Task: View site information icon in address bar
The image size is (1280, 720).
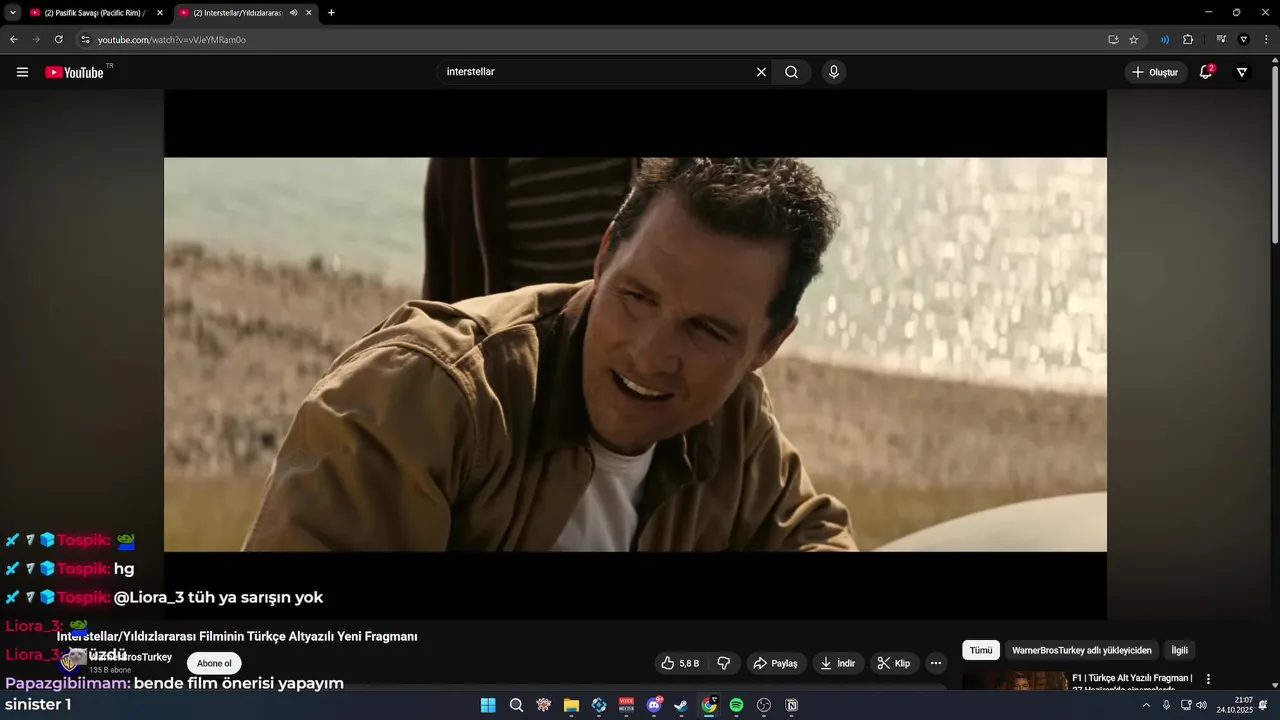Action: click(x=85, y=39)
